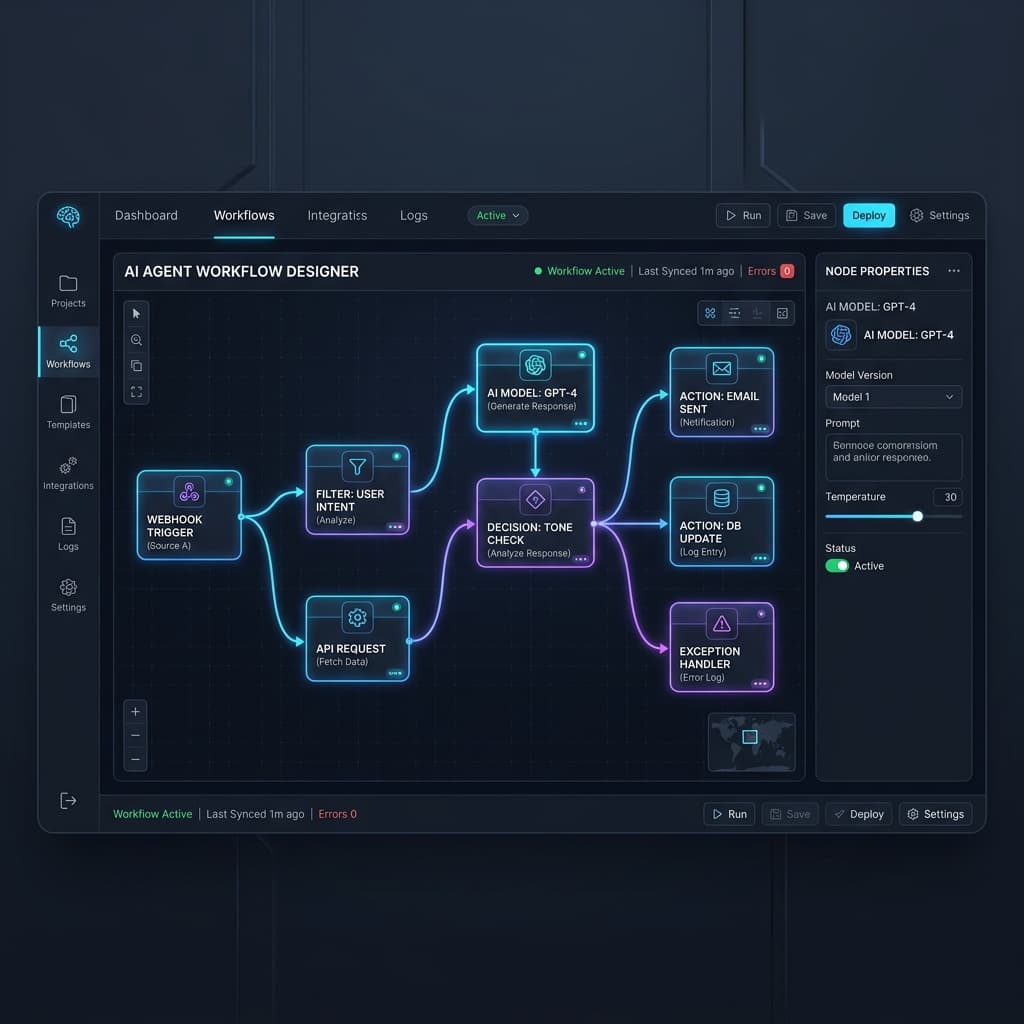Click the plus zoom-in canvas button

[135, 712]
